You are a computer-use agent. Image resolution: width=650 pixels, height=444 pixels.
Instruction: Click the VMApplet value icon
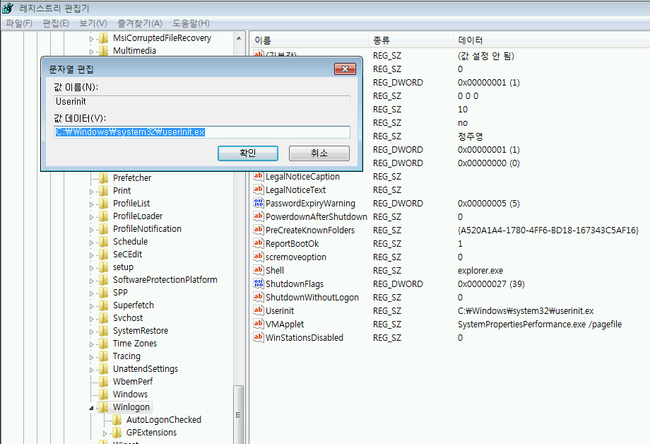click(258, 324)
